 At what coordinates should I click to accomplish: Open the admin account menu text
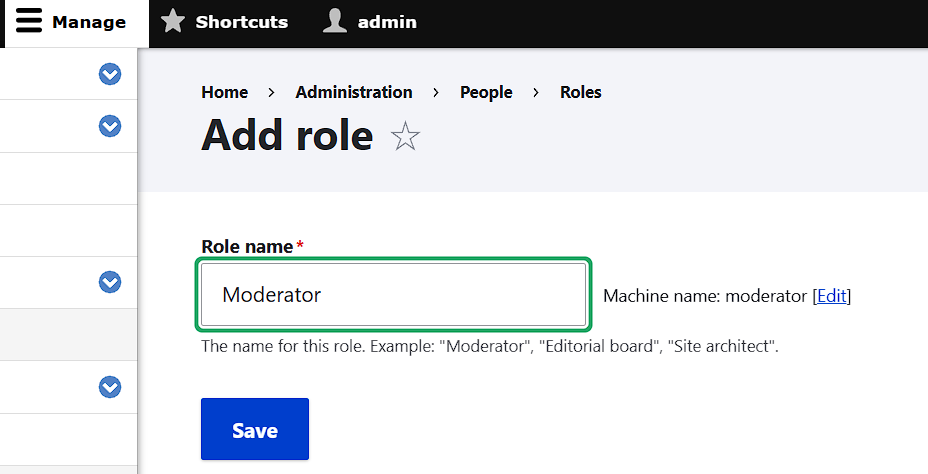click(387, 22)
